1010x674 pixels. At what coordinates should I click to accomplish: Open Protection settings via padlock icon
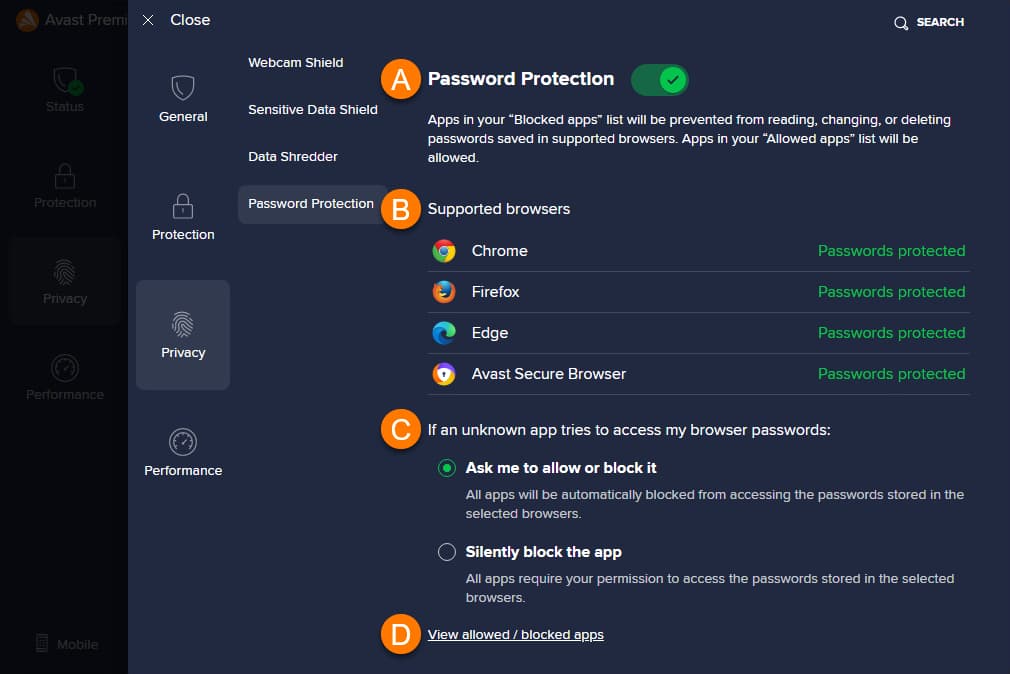pos(183,206)
